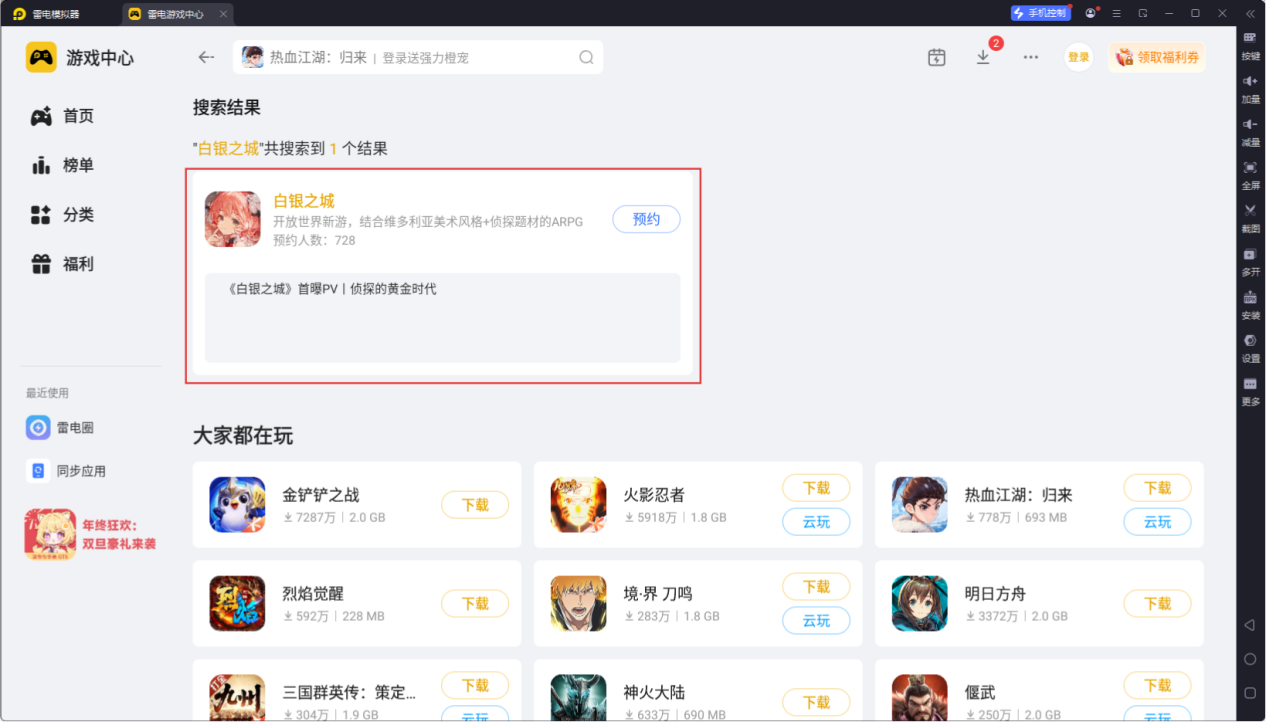Close the 雷电游戏中心 tab
Viewport: 1266px width, 722px height.
(223, 14)
